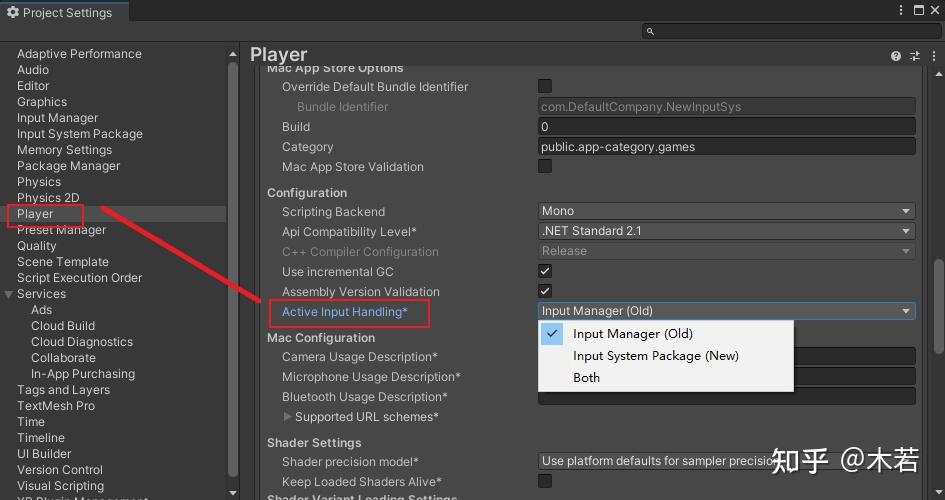Select Adaptive Performance settings category
The image size is (945, 500).
point(79,54)
